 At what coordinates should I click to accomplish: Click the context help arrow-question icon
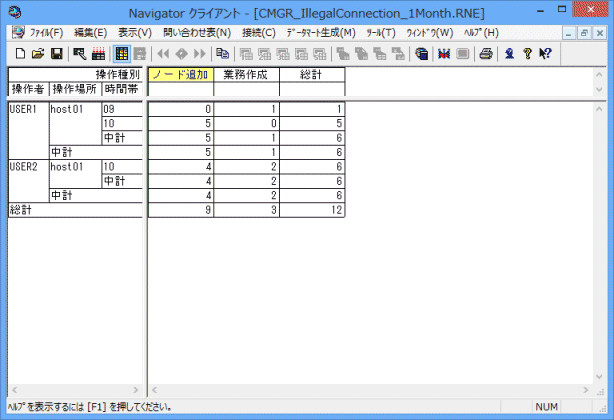click(x=545, y=53)
